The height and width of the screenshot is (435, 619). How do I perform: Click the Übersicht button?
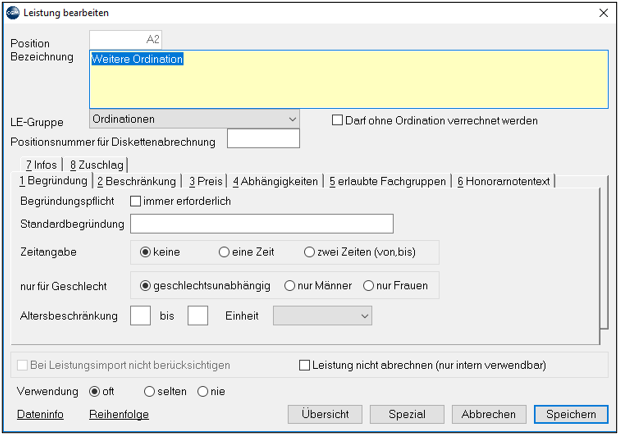pyautogui.click(x=325, y=414)
